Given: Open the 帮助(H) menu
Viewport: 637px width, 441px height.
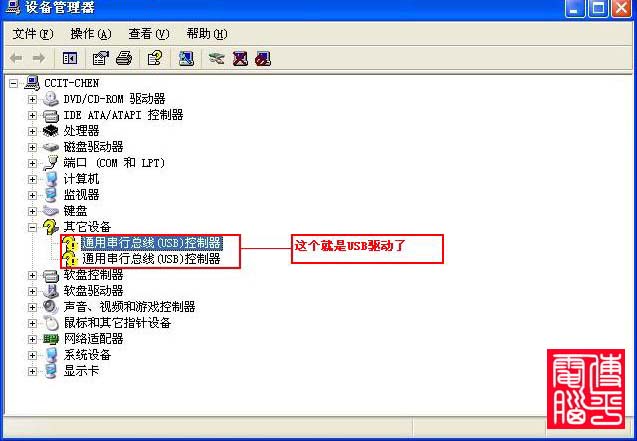Looking at the screenshot, I should (207, 34).
